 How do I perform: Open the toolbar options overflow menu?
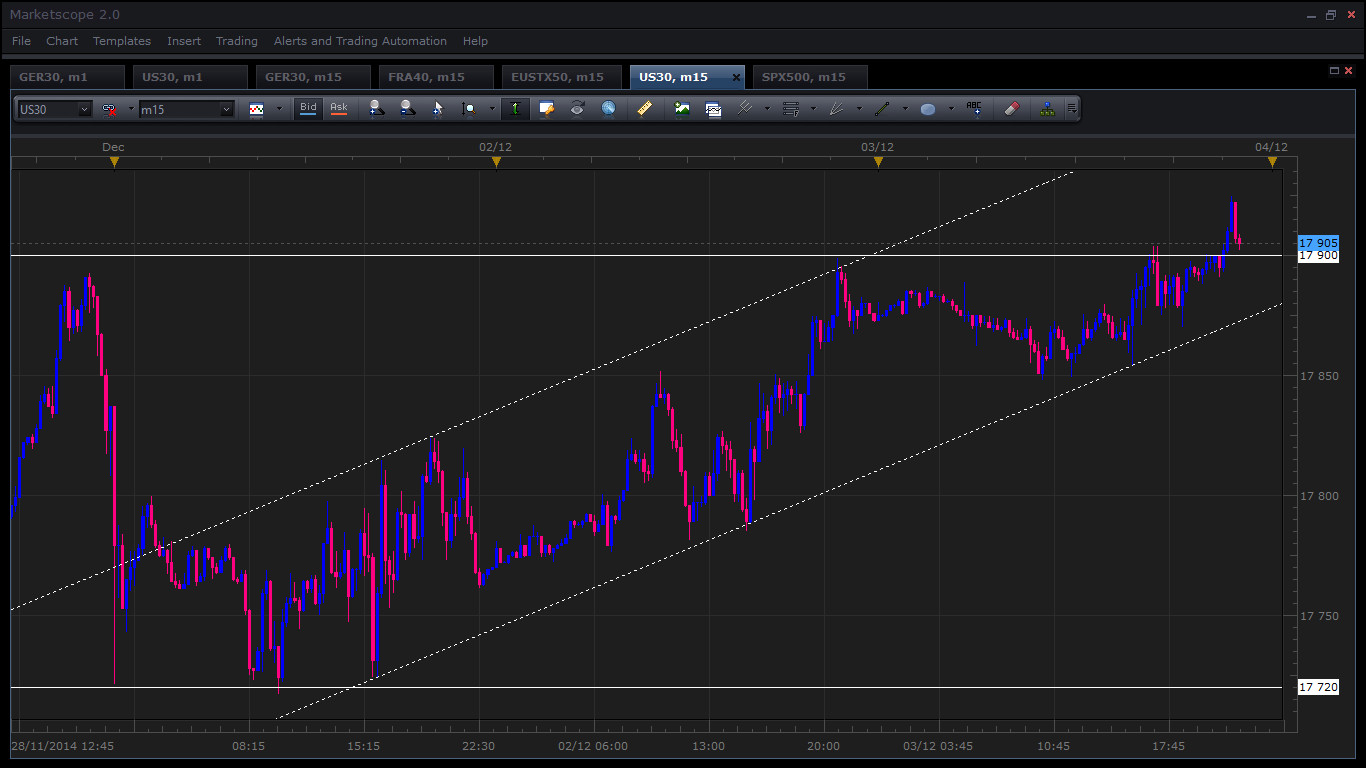[1072, 109]
